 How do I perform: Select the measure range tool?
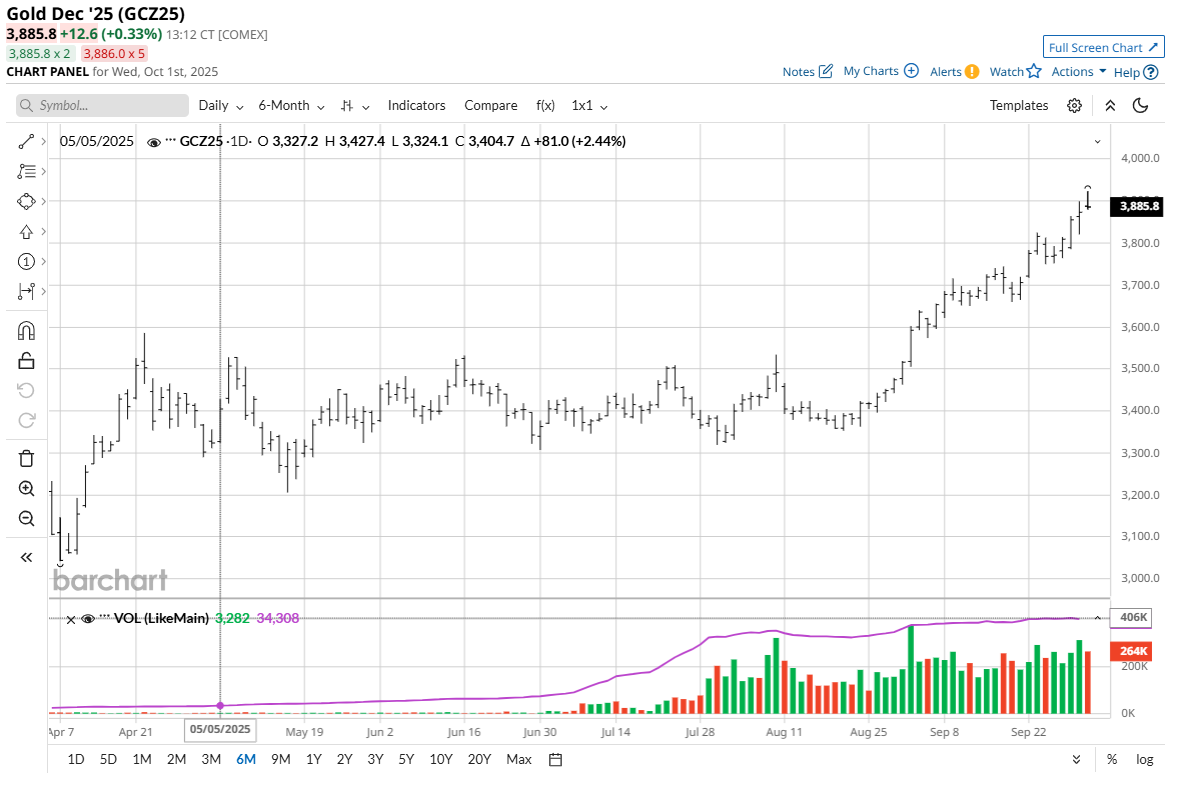[x=26, y=292]
